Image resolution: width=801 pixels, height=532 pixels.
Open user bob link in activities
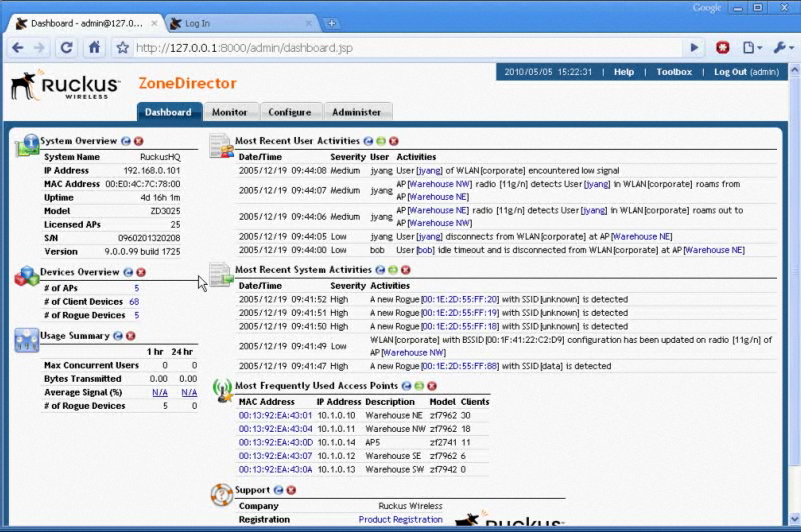point(425,250)
